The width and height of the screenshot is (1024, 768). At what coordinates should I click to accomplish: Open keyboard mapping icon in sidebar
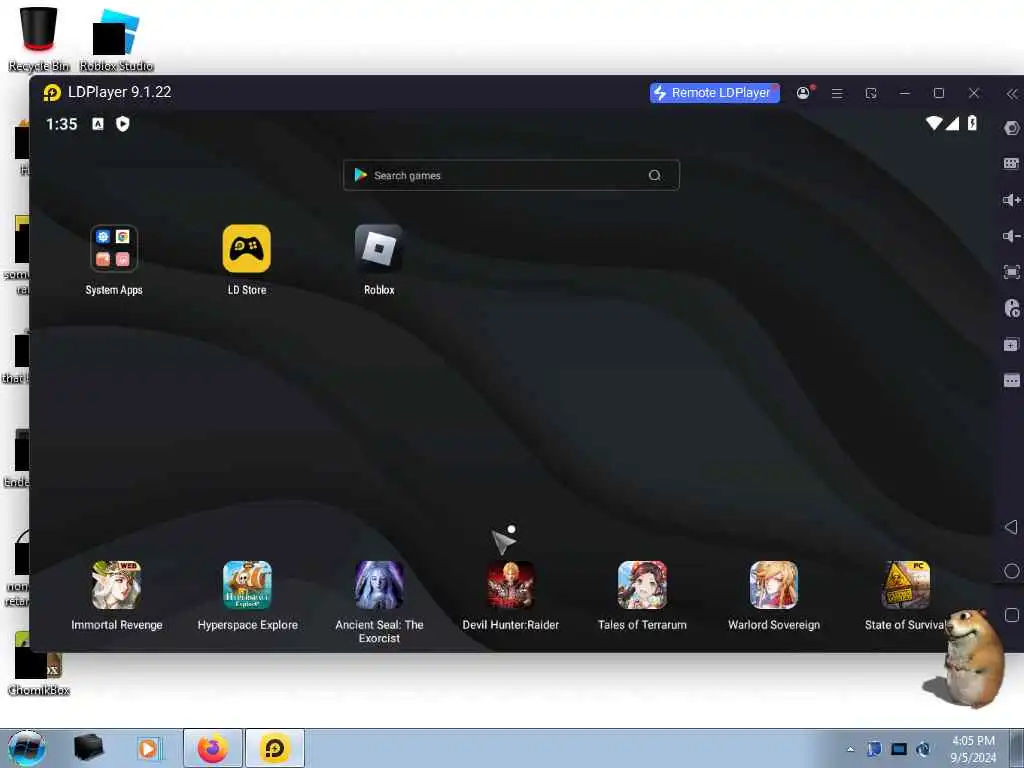click(x=1012, y=163)
